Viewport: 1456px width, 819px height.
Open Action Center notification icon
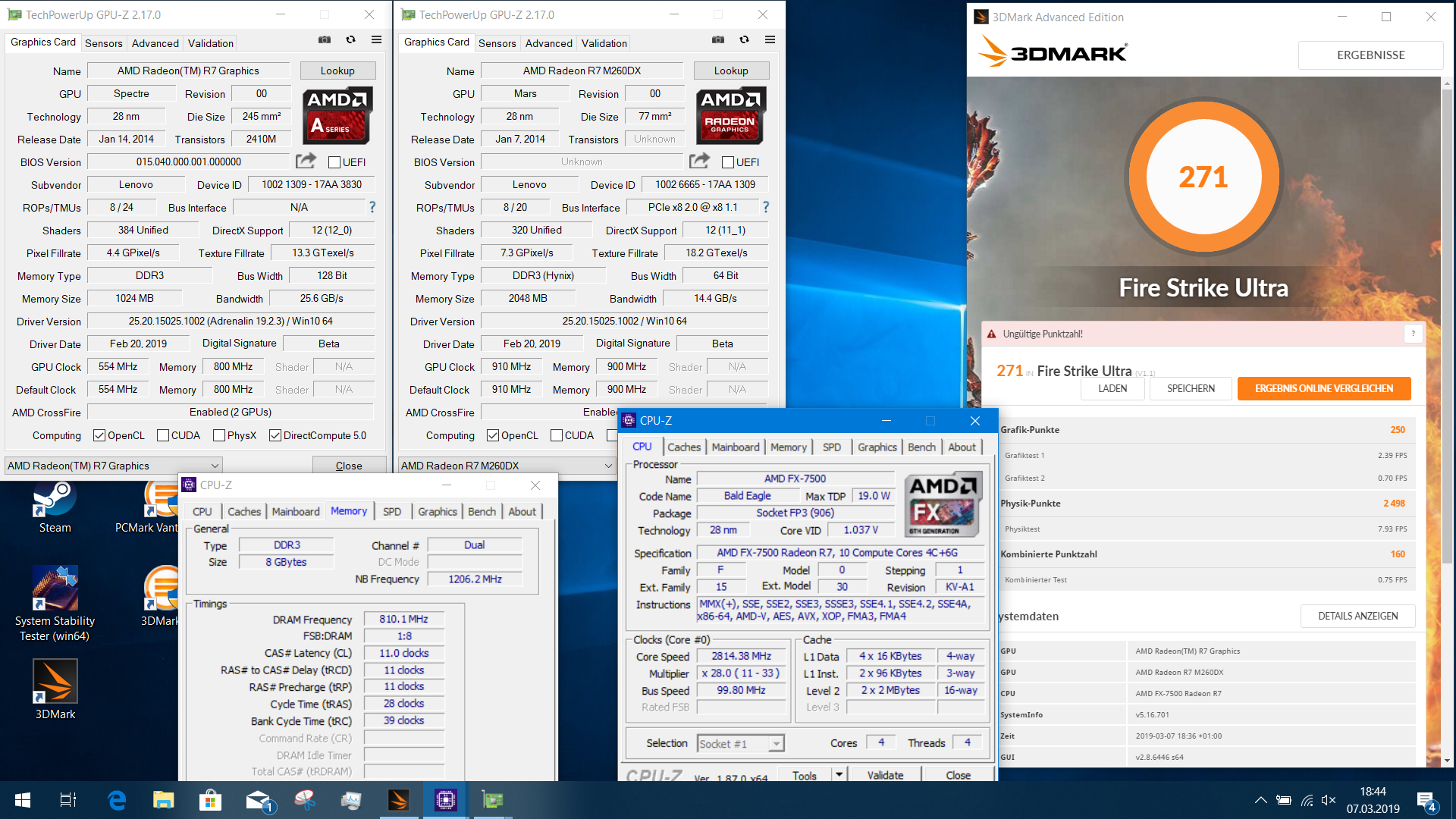click(x=1426, y=801)
